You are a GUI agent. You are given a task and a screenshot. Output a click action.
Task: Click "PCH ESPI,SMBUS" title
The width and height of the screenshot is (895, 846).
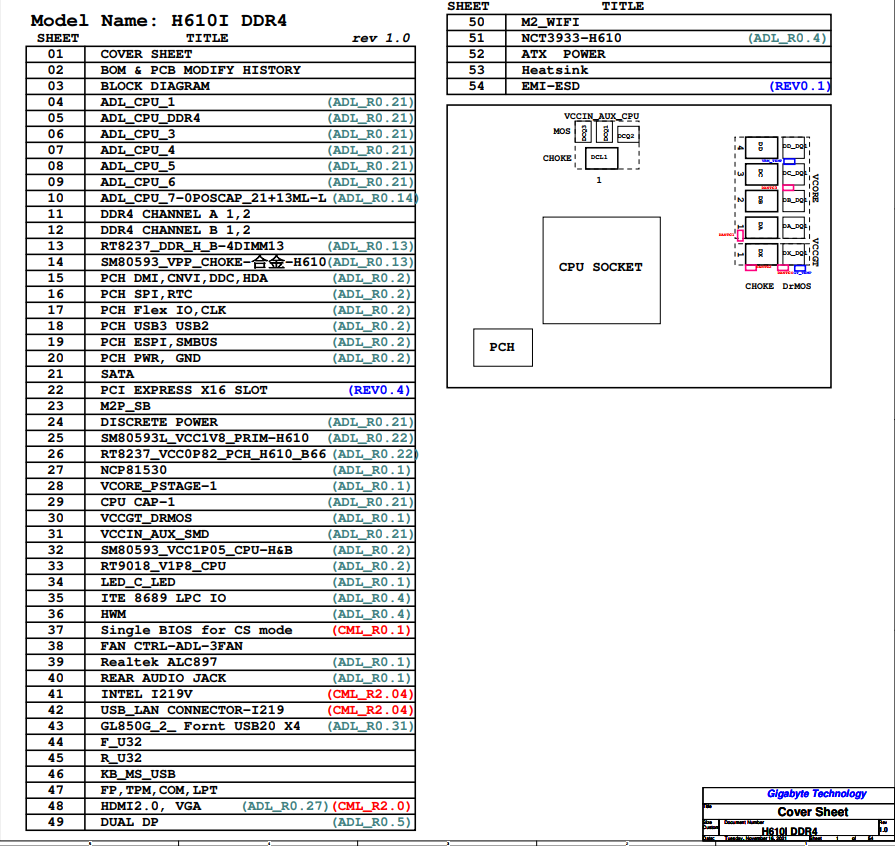[159, 342]
